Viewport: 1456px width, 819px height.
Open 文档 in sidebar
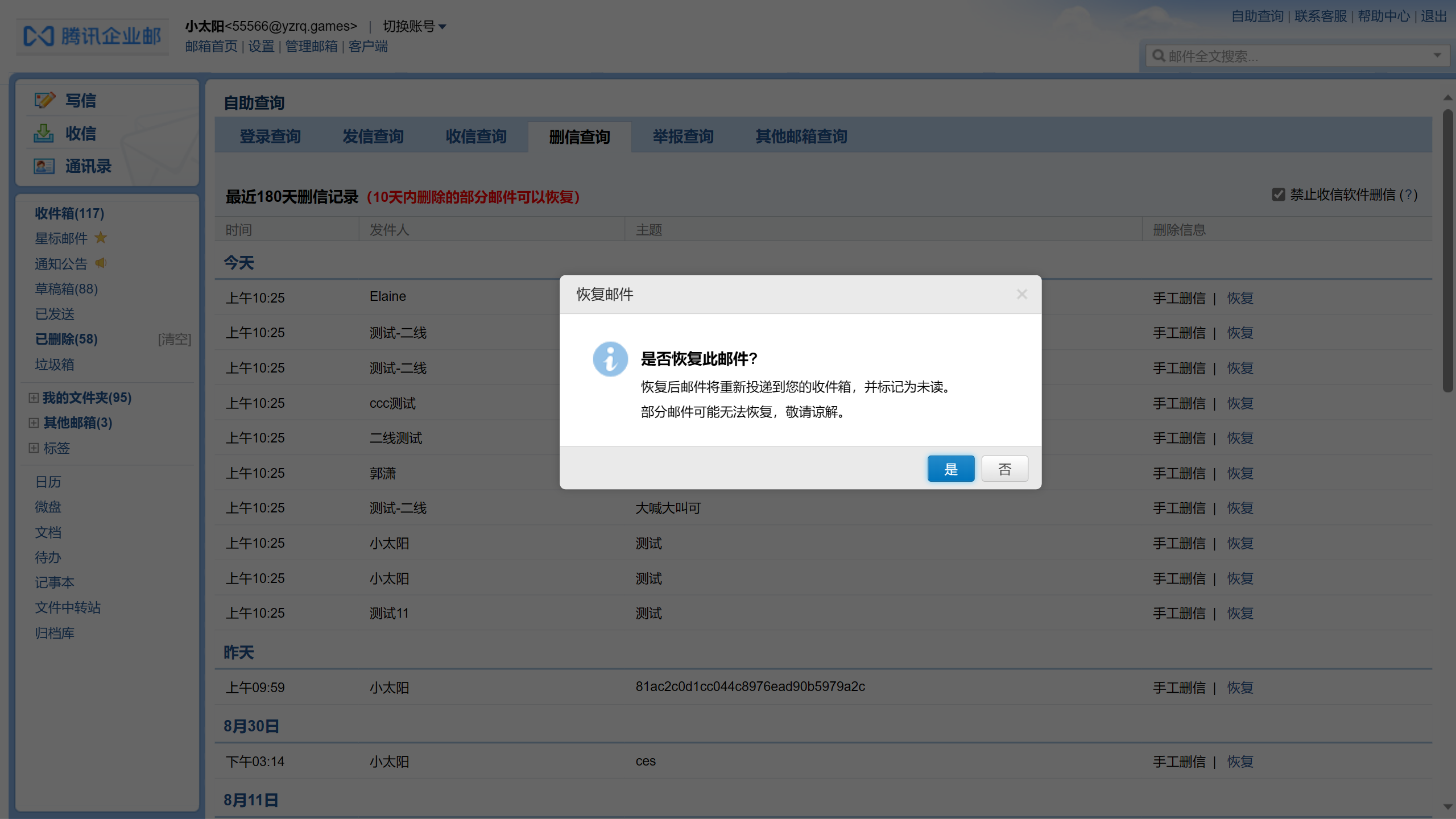click(x=48, y=532)
